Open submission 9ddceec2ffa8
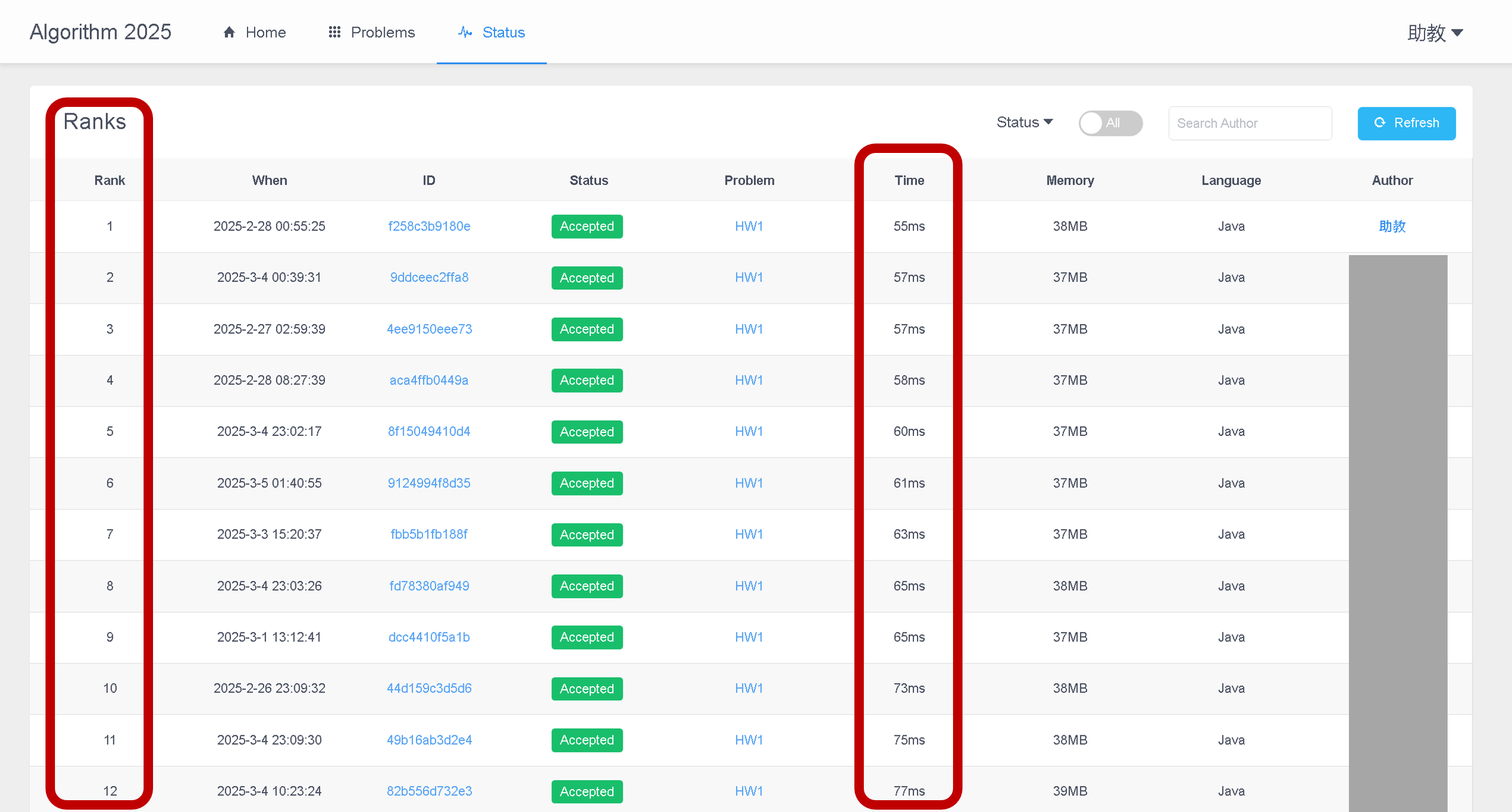The image size is (1512, 812). click(x=429, y=277)
